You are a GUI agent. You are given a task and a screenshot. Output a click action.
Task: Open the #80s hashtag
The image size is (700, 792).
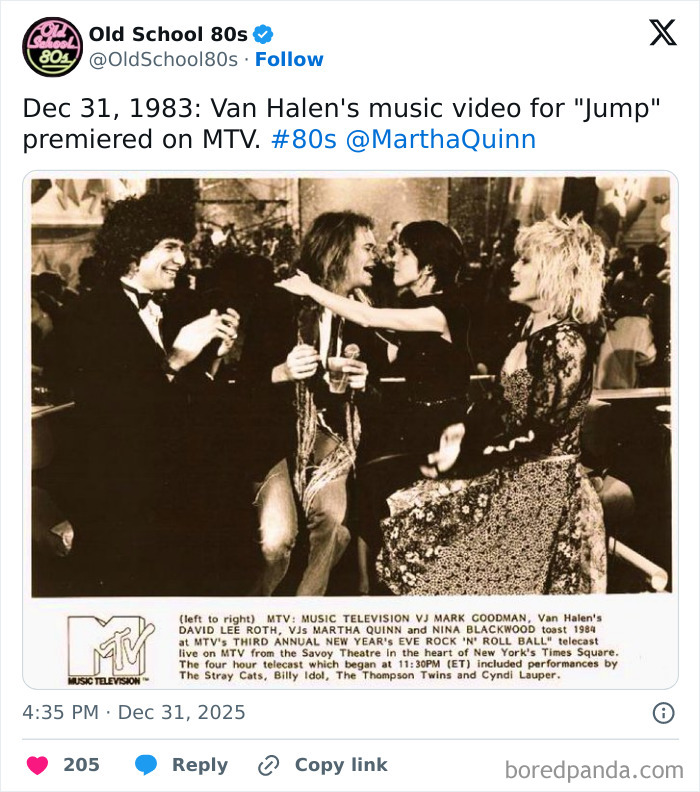point(304,139)
